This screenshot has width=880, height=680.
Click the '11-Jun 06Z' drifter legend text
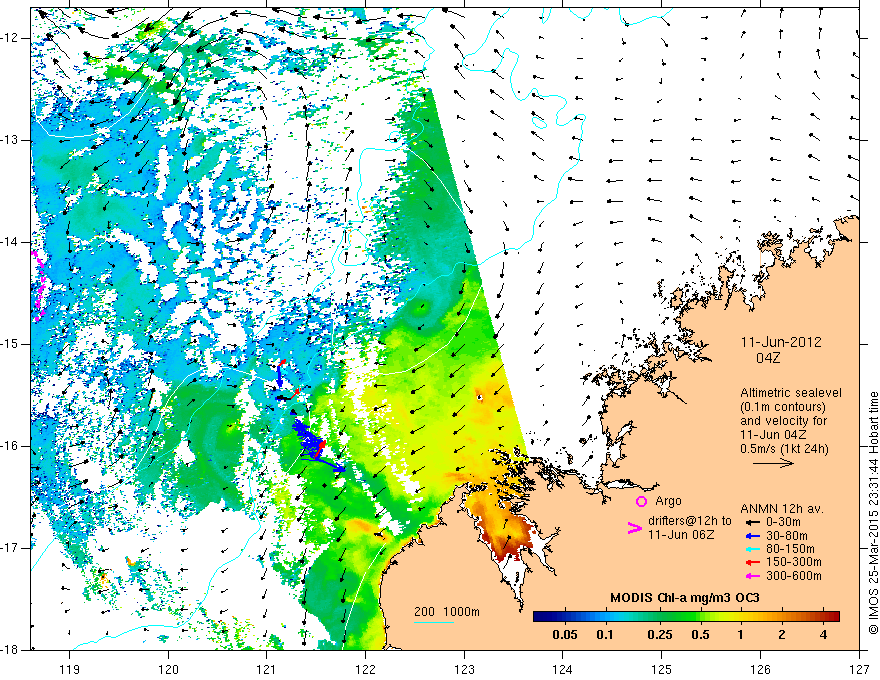click(x=681, y=535)
